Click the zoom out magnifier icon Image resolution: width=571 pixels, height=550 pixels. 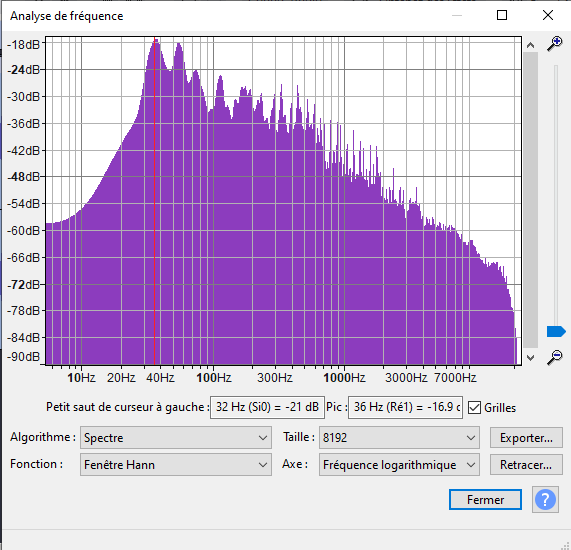point(555,357)
